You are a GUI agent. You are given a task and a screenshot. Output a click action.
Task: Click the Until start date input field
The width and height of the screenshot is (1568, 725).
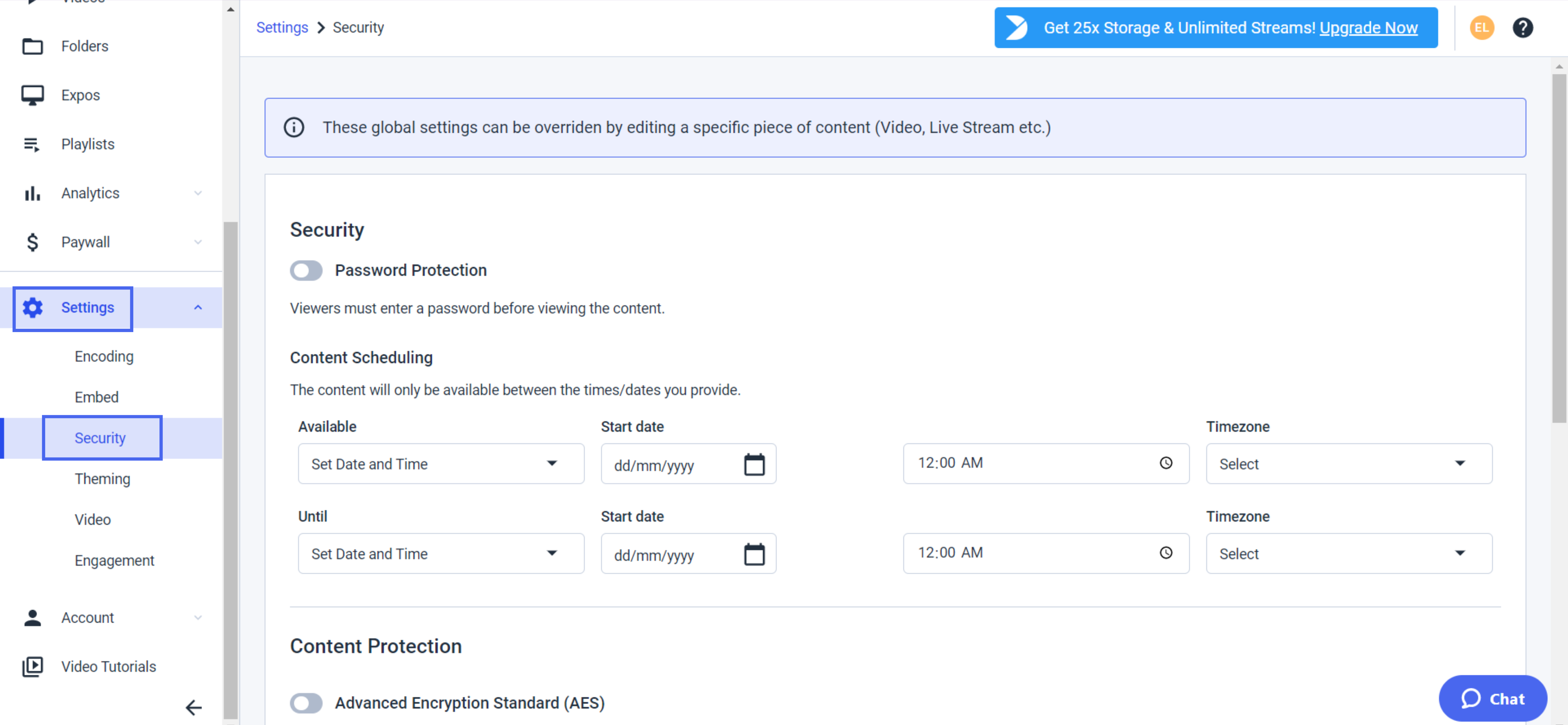[688, 553]
